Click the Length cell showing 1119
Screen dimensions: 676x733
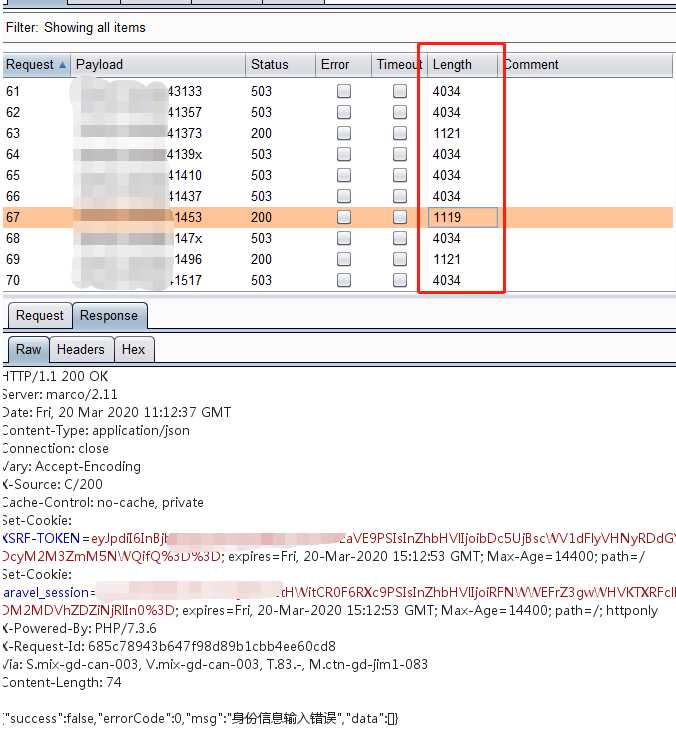tap(462, 217)
